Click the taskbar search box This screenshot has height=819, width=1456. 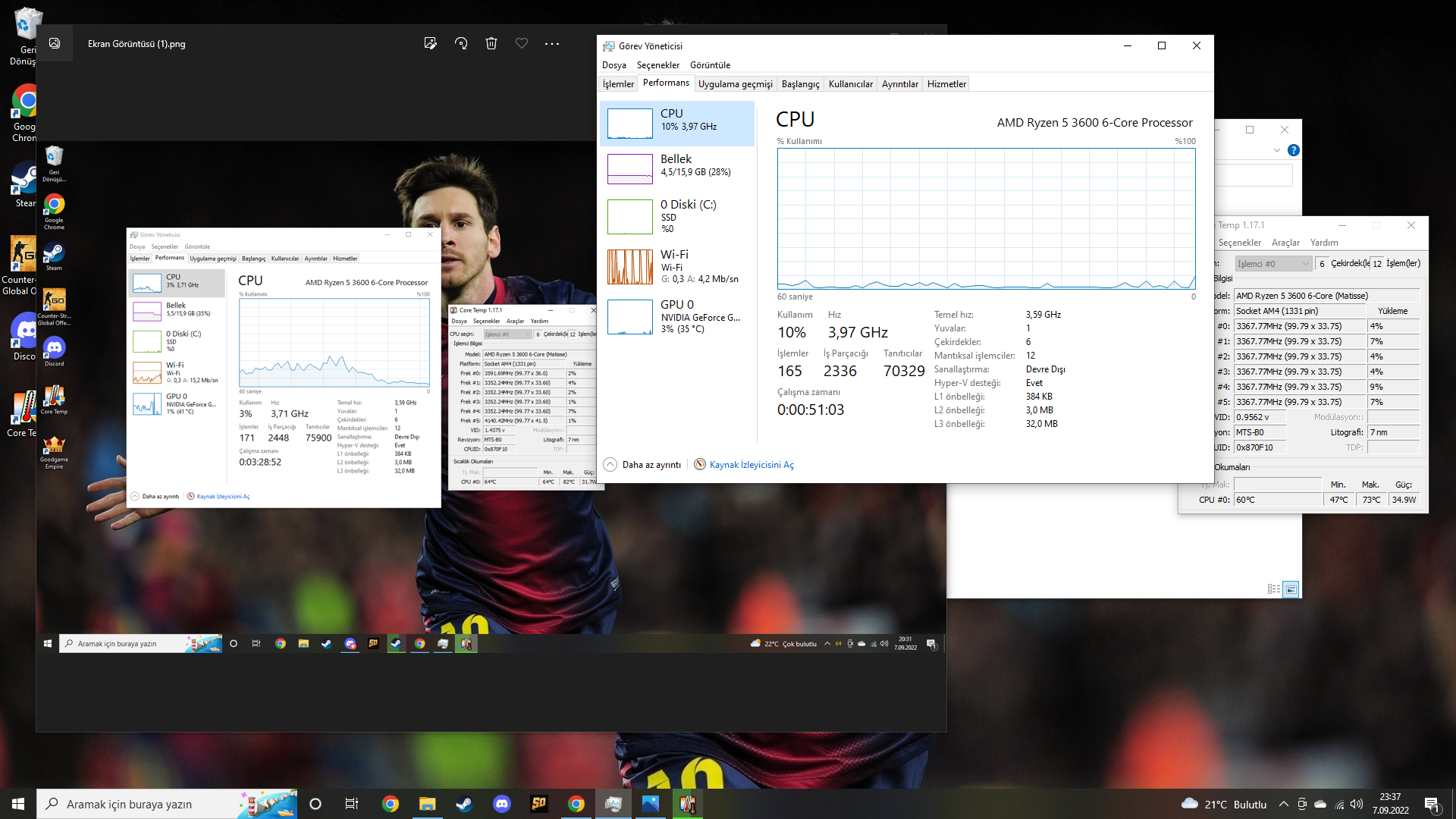167,804
